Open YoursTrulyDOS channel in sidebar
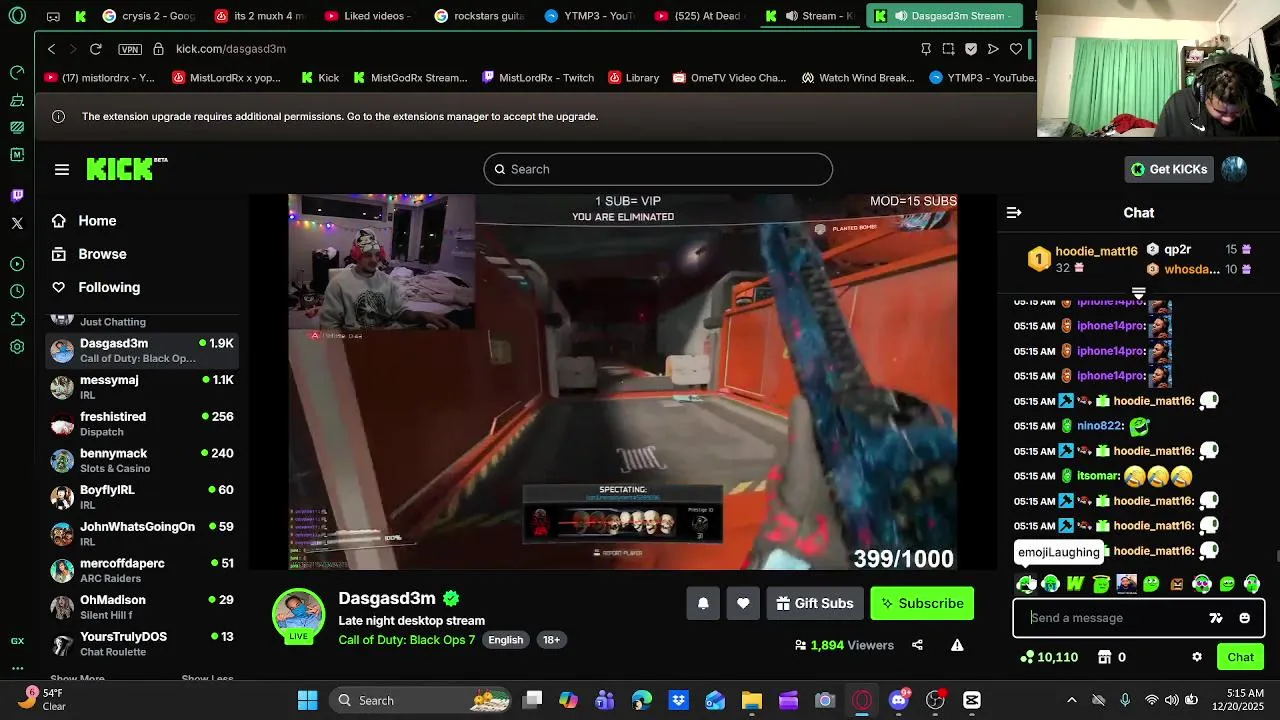Viewport: 1280px width, 720px height. click(142, 644)
